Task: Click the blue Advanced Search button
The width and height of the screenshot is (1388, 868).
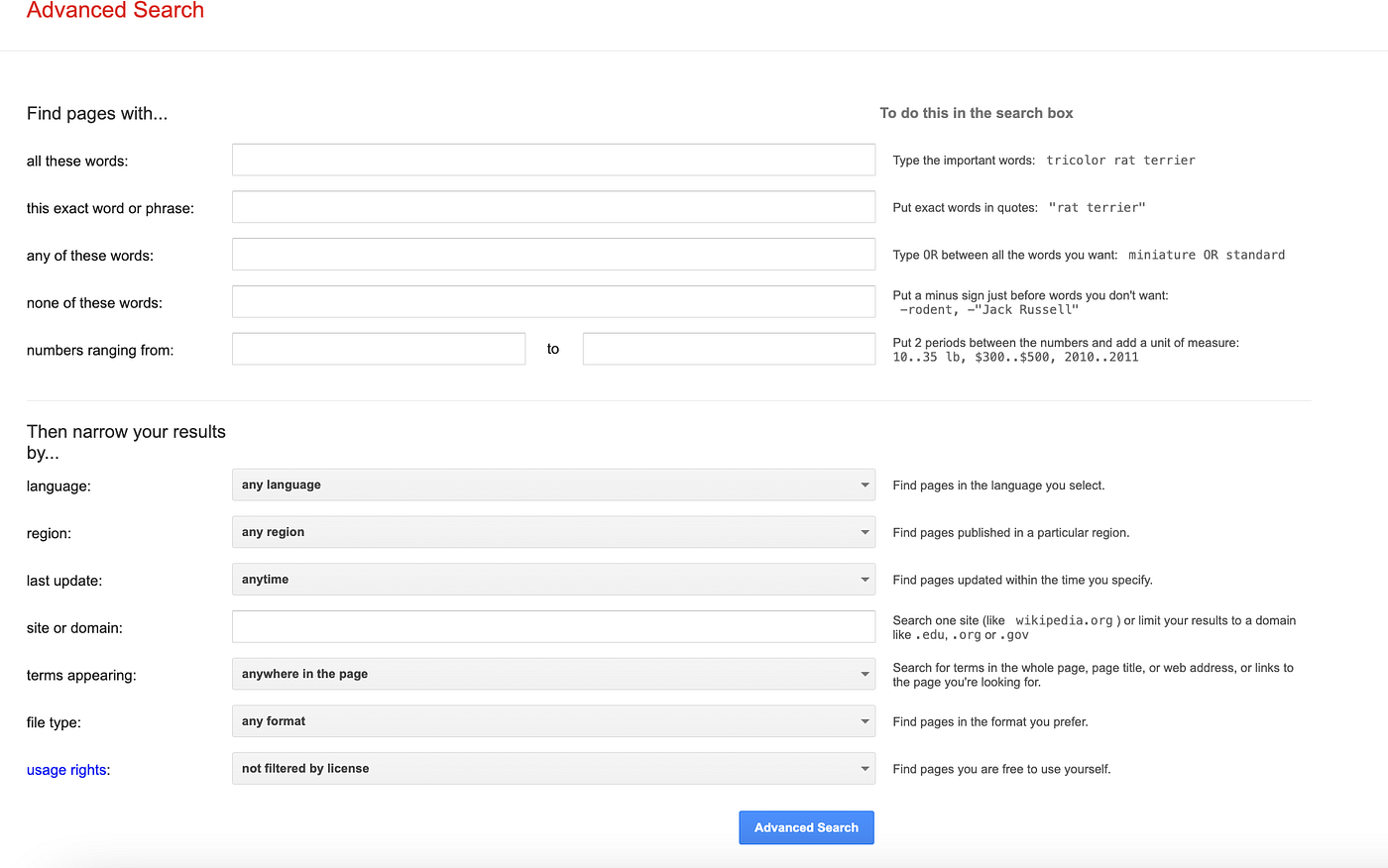Action: (x=806, y=827)
